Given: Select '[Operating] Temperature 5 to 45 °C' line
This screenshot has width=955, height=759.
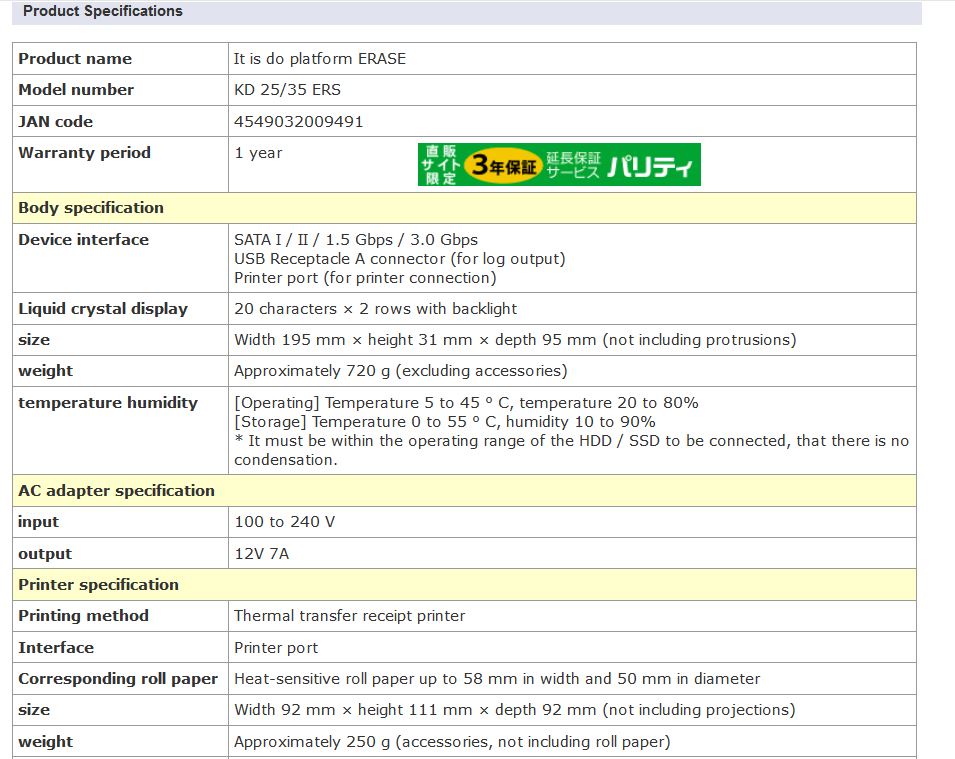Looking at the screenshot, I should (466, 403).
